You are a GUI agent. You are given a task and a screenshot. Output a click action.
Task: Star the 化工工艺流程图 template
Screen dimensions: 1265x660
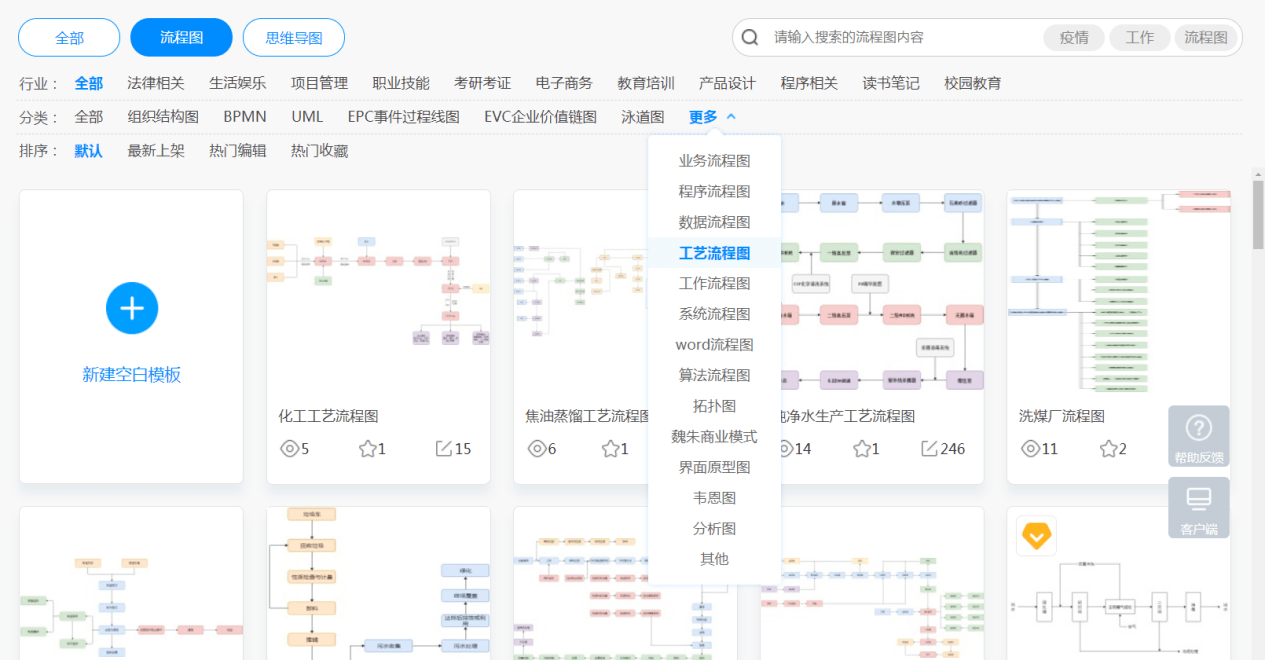[x=365, y=448]
